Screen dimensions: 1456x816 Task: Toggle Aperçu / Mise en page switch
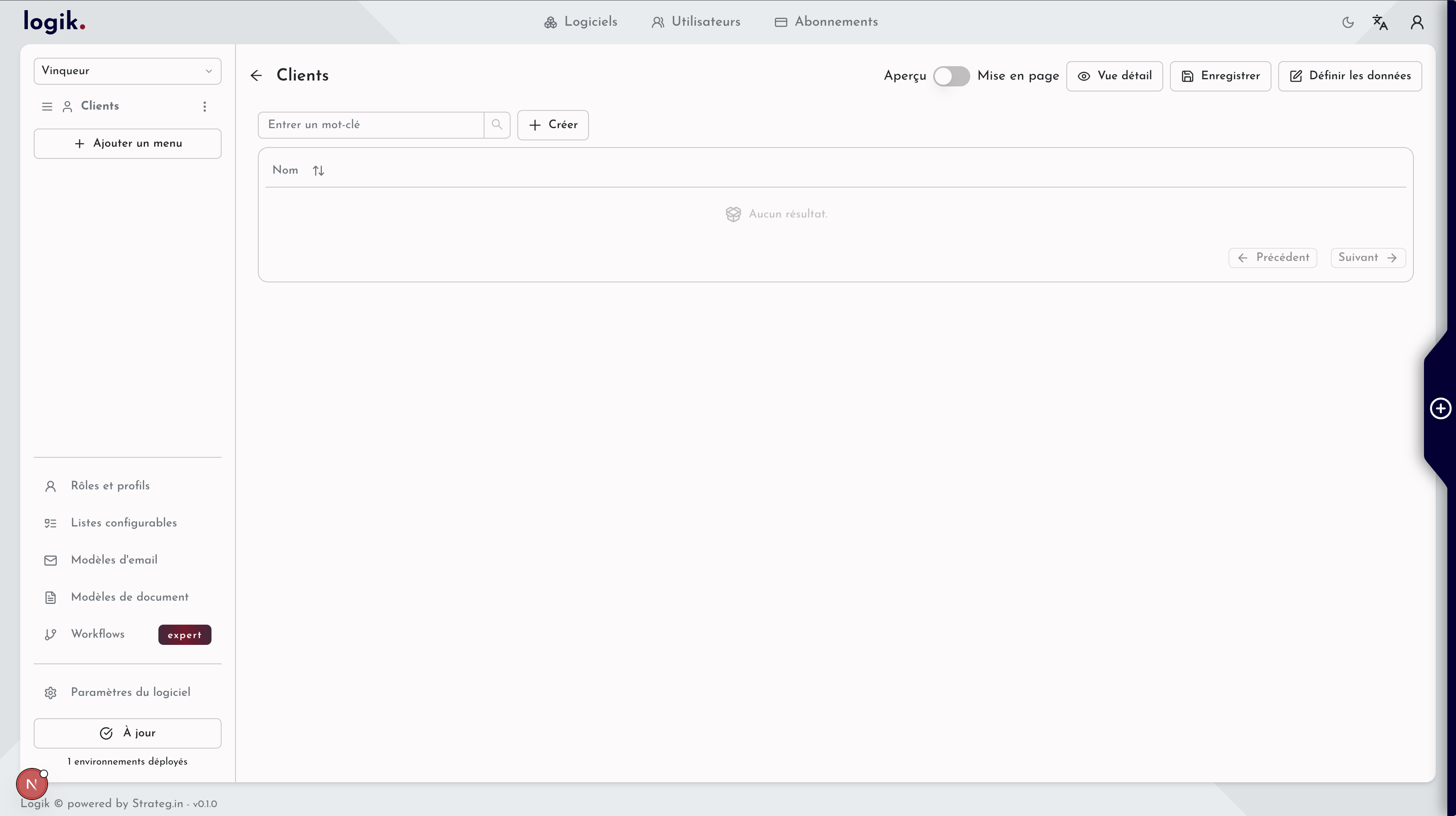951,76
